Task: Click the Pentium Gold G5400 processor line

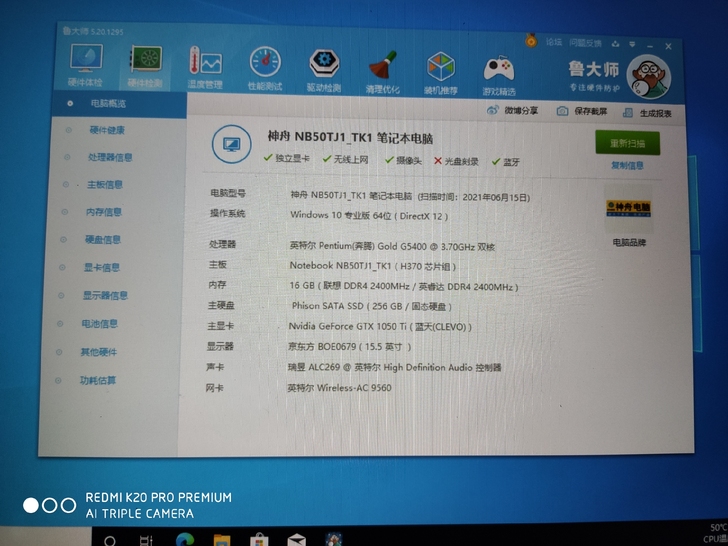Action: [392, 246]
